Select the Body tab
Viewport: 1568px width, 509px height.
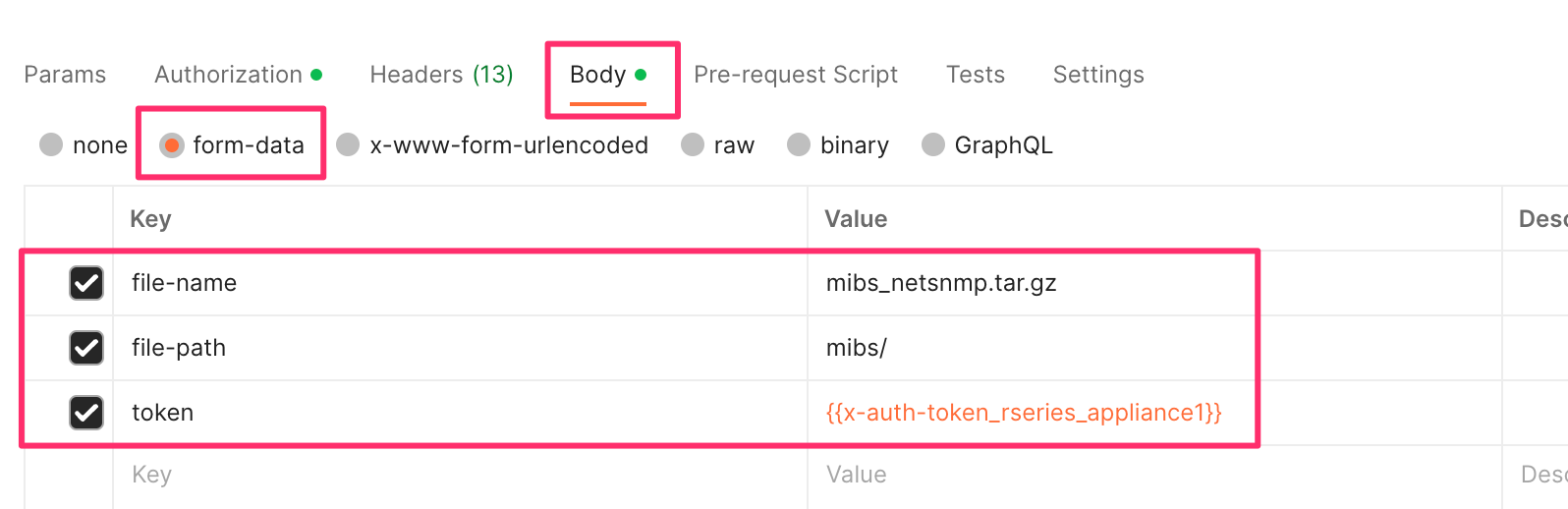point(608,75)
